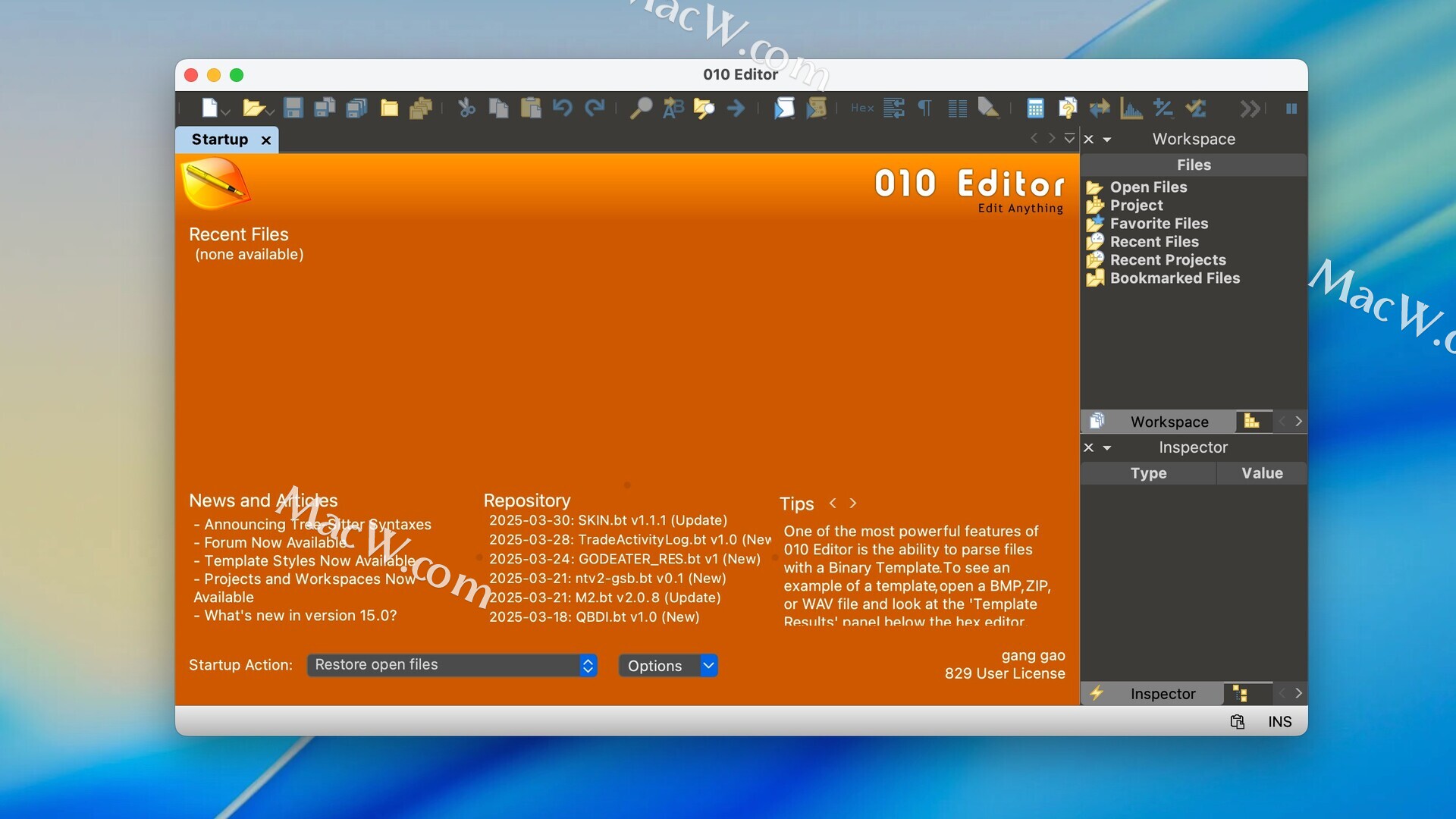Go to next editor tab arrow
This screenshot has width=1456, height=819.
pyautogui.click(x=1052, y=138)
